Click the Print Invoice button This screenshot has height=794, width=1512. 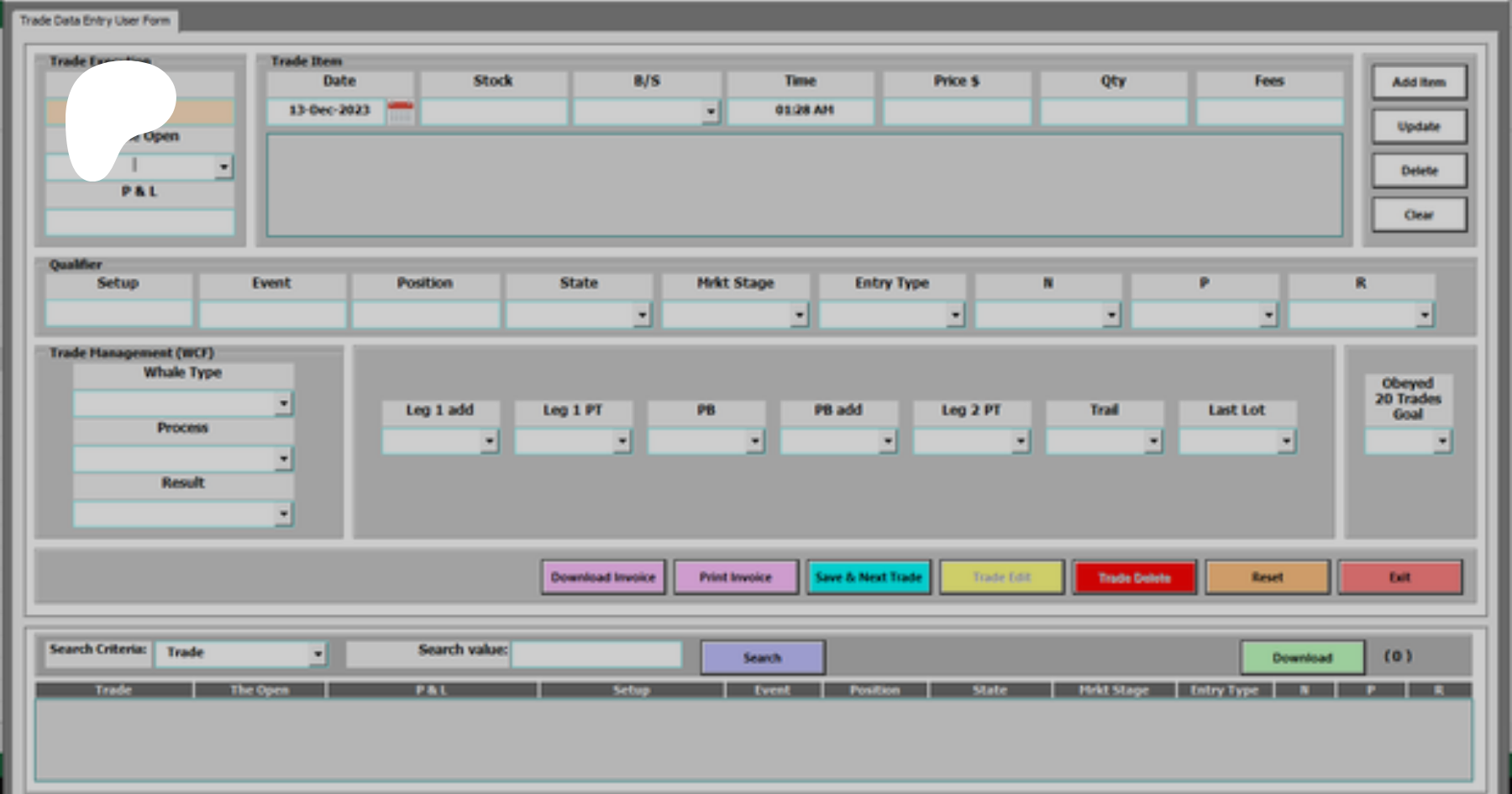735,577
